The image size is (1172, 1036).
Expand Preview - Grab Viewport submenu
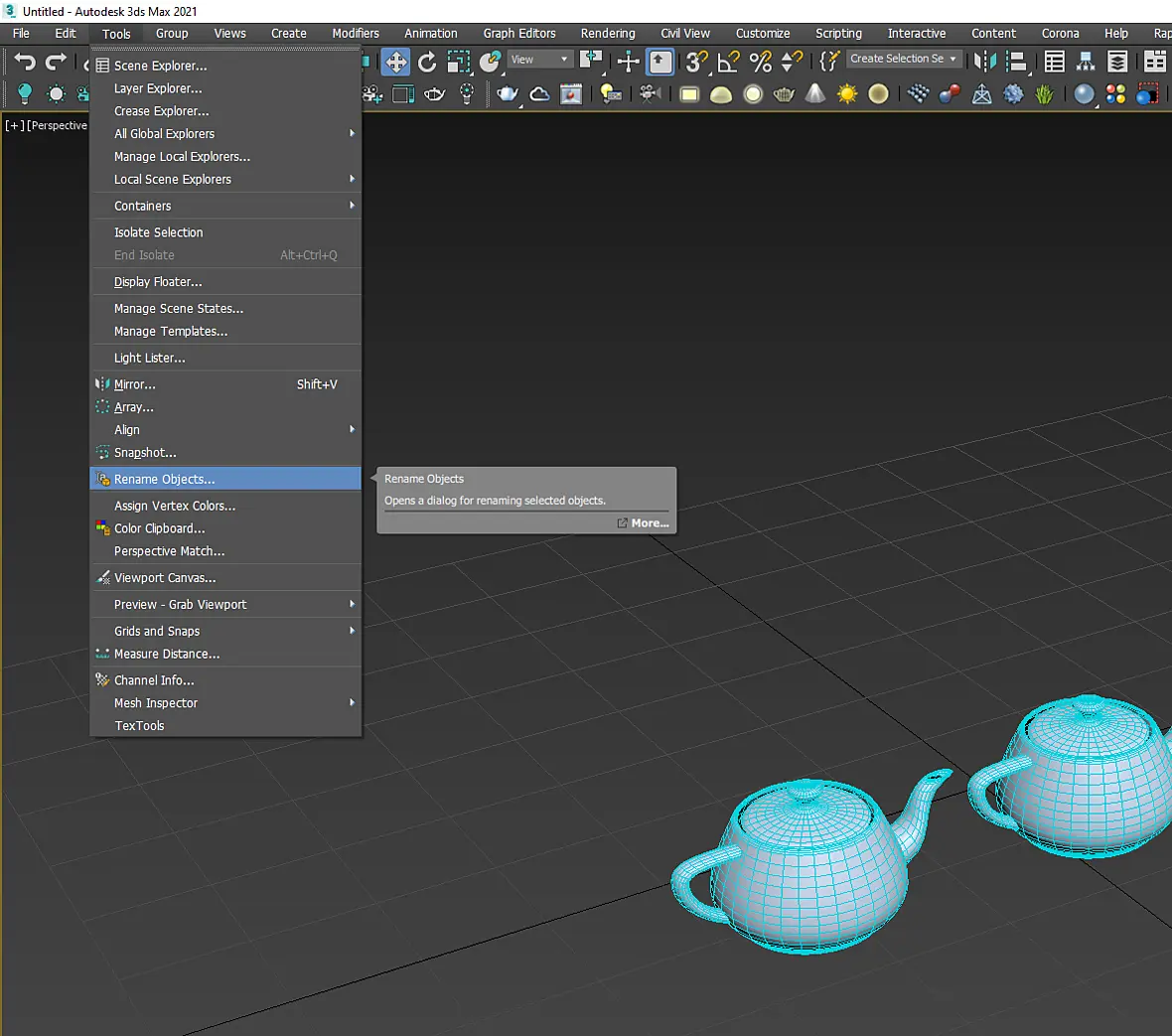[225, 605]
